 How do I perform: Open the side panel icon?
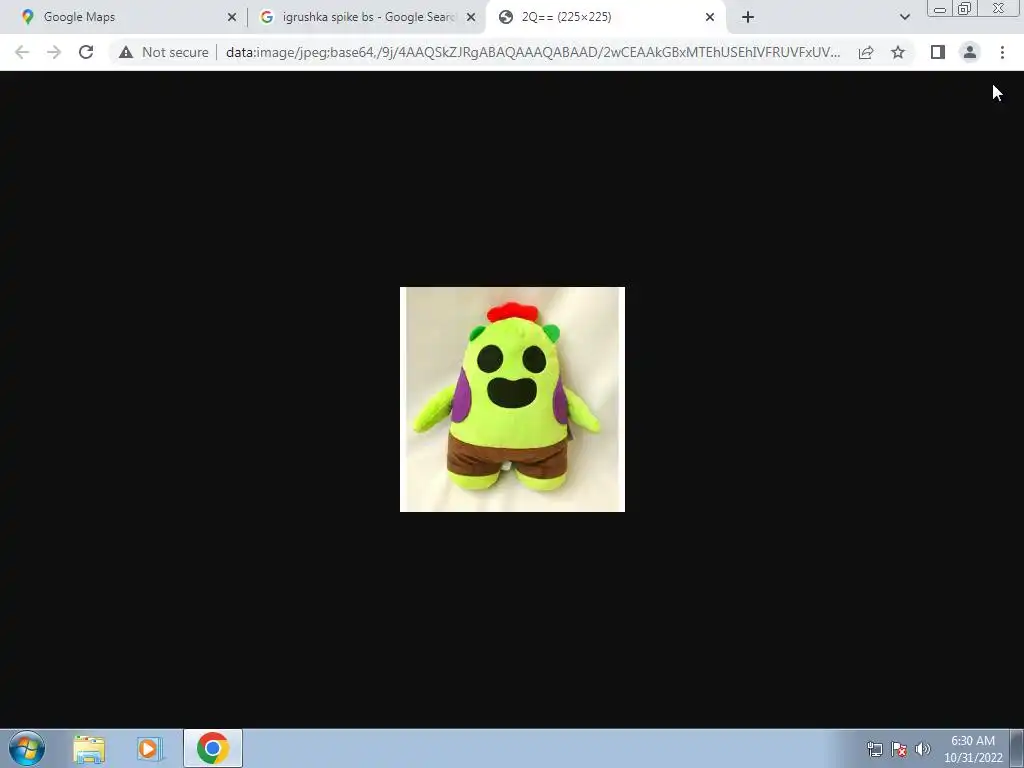(x=938, y=52)
